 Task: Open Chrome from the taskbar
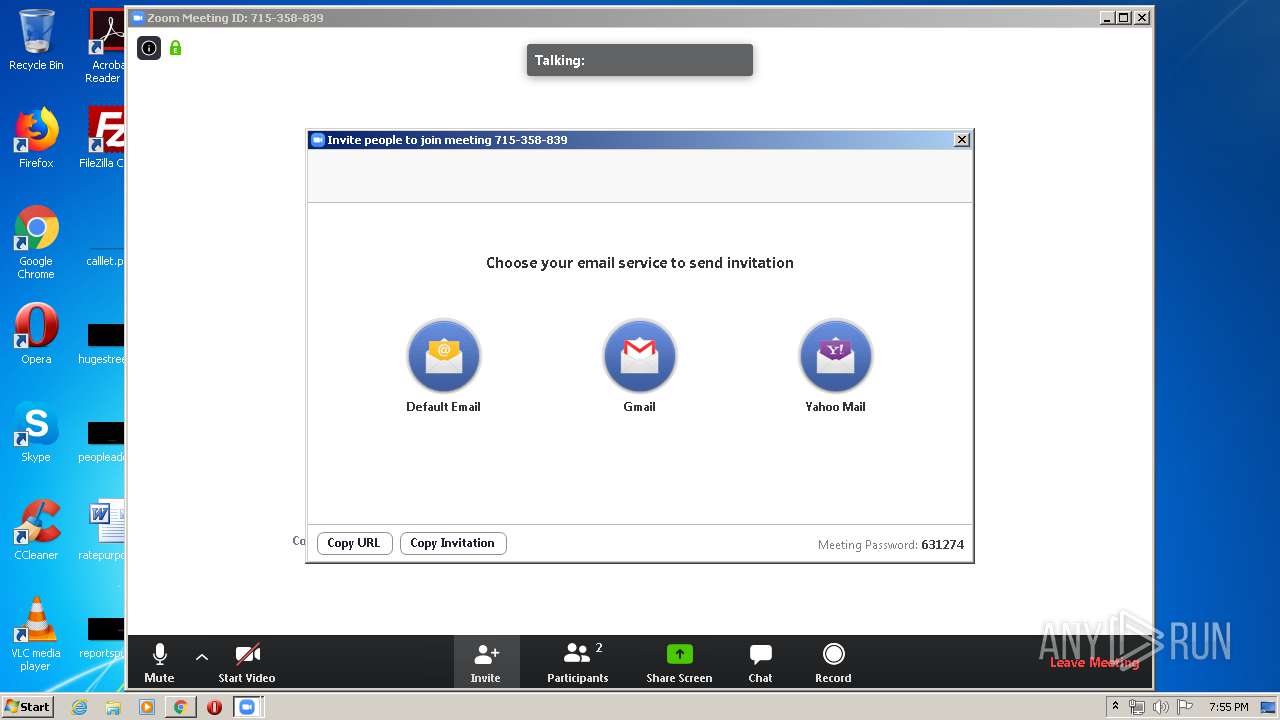[x=180, y=707]
